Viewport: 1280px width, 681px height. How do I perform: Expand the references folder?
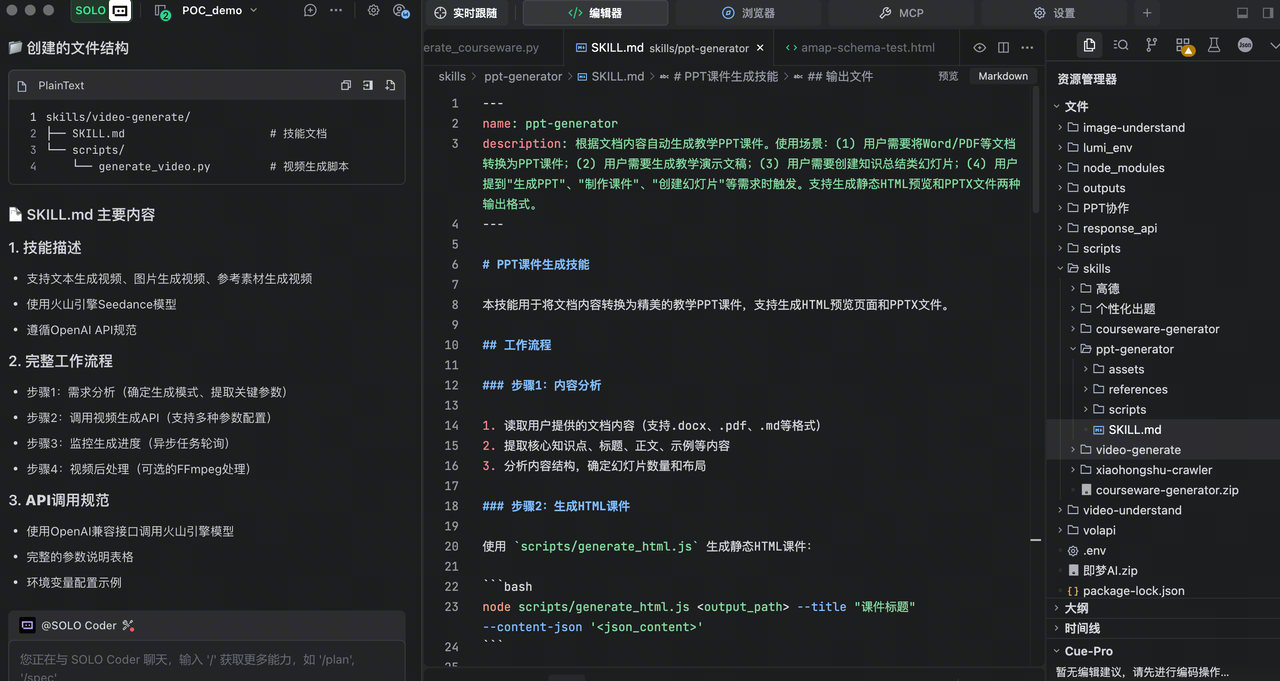pyautogui.click(x=1163, y=389)
